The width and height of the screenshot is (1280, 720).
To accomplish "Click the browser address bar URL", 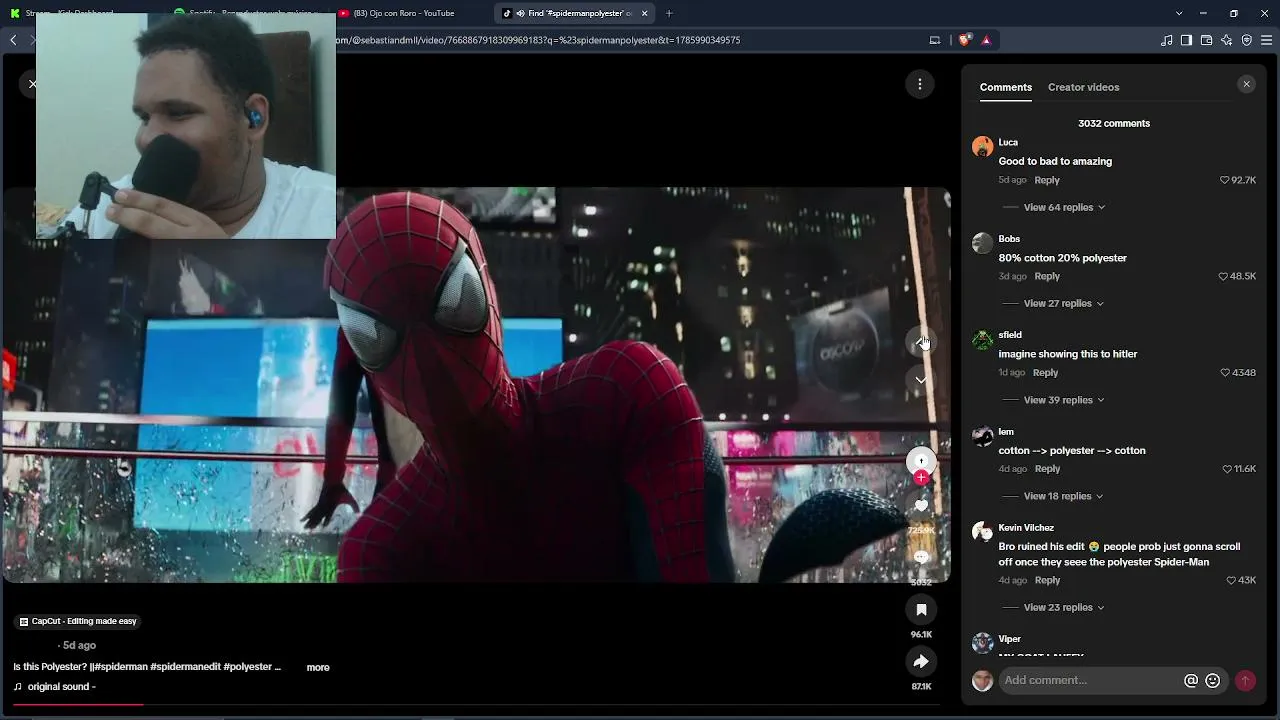I will pos(540,40).
